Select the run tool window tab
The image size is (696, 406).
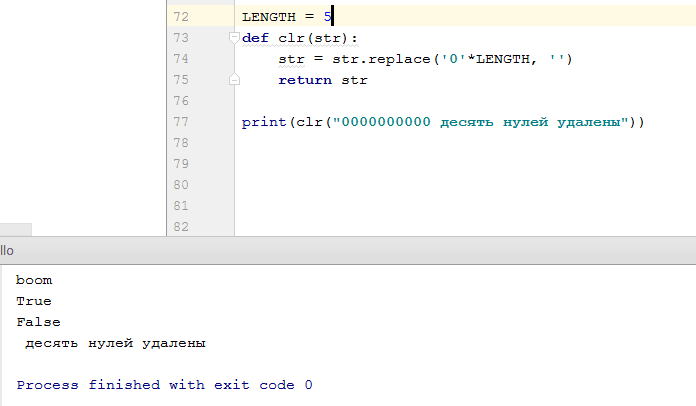click(x=8, y=250)
